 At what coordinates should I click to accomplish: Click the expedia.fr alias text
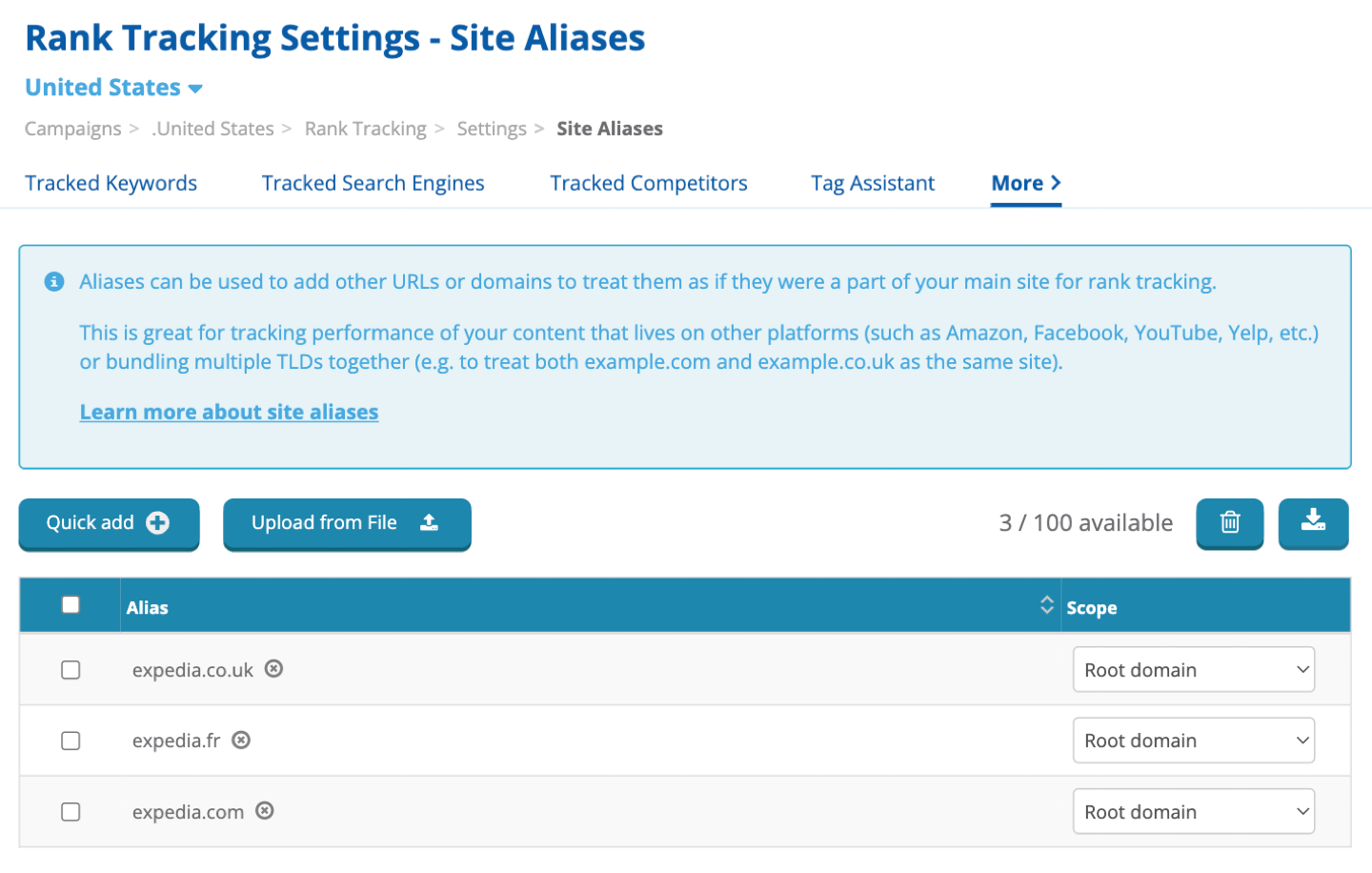[x=176, y=741]
